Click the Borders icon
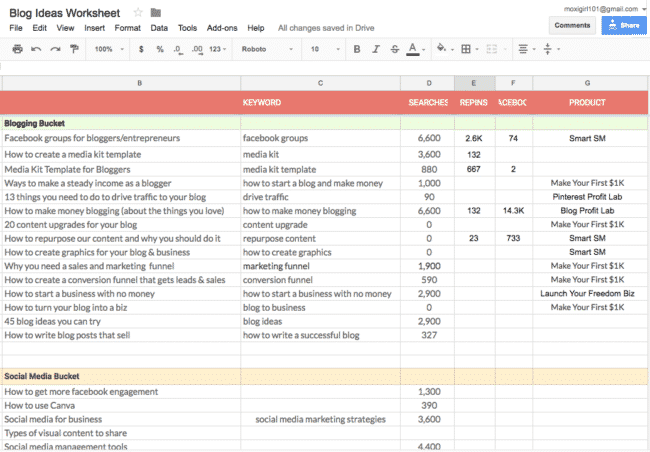Screen dimensions: 650x452 pyautogui.click(x=466, y=49)
